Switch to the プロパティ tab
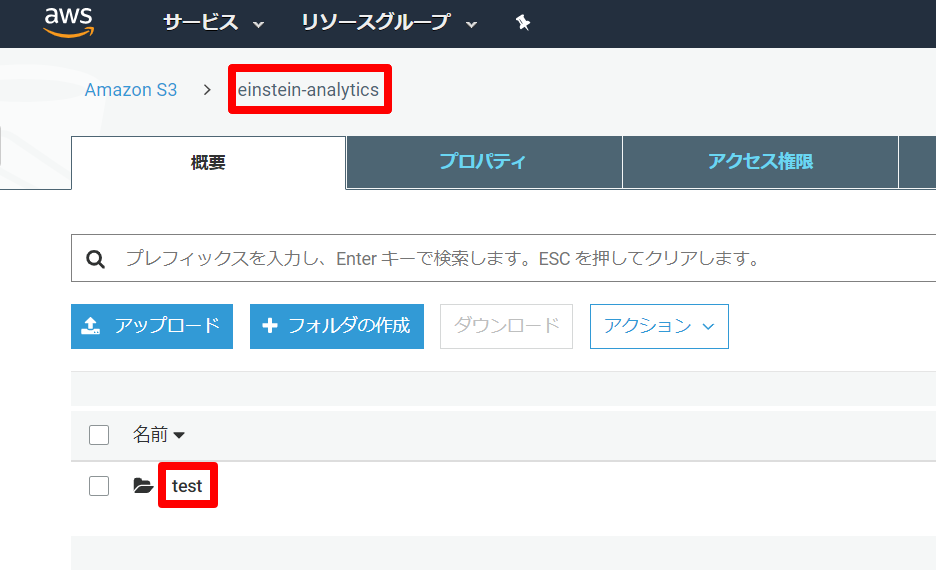The width and height of the screenshot is (936, 578). click(x=484, y=162)
